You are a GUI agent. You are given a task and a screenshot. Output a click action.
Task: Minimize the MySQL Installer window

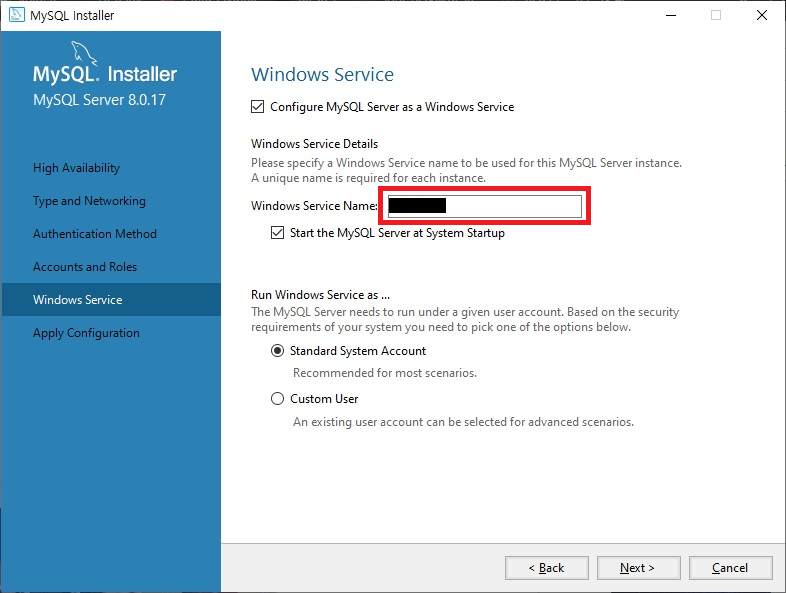[671, 16]
